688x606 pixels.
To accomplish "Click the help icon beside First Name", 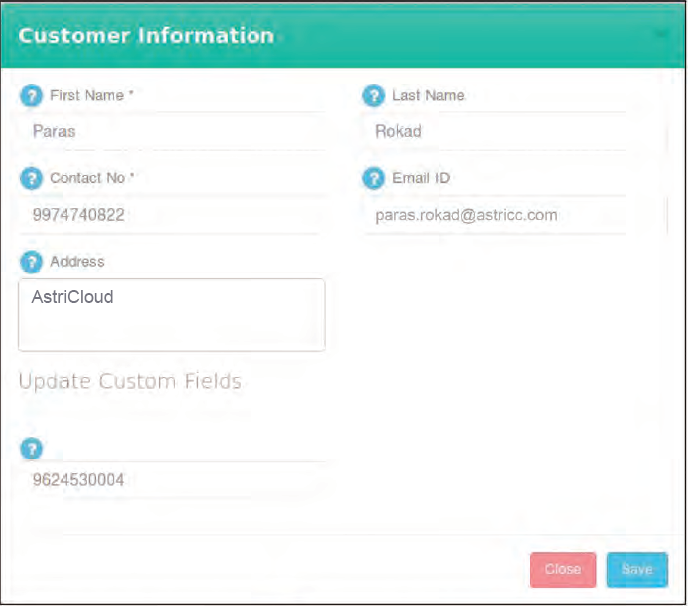I will pyautogui.click(x=32, y=96).
